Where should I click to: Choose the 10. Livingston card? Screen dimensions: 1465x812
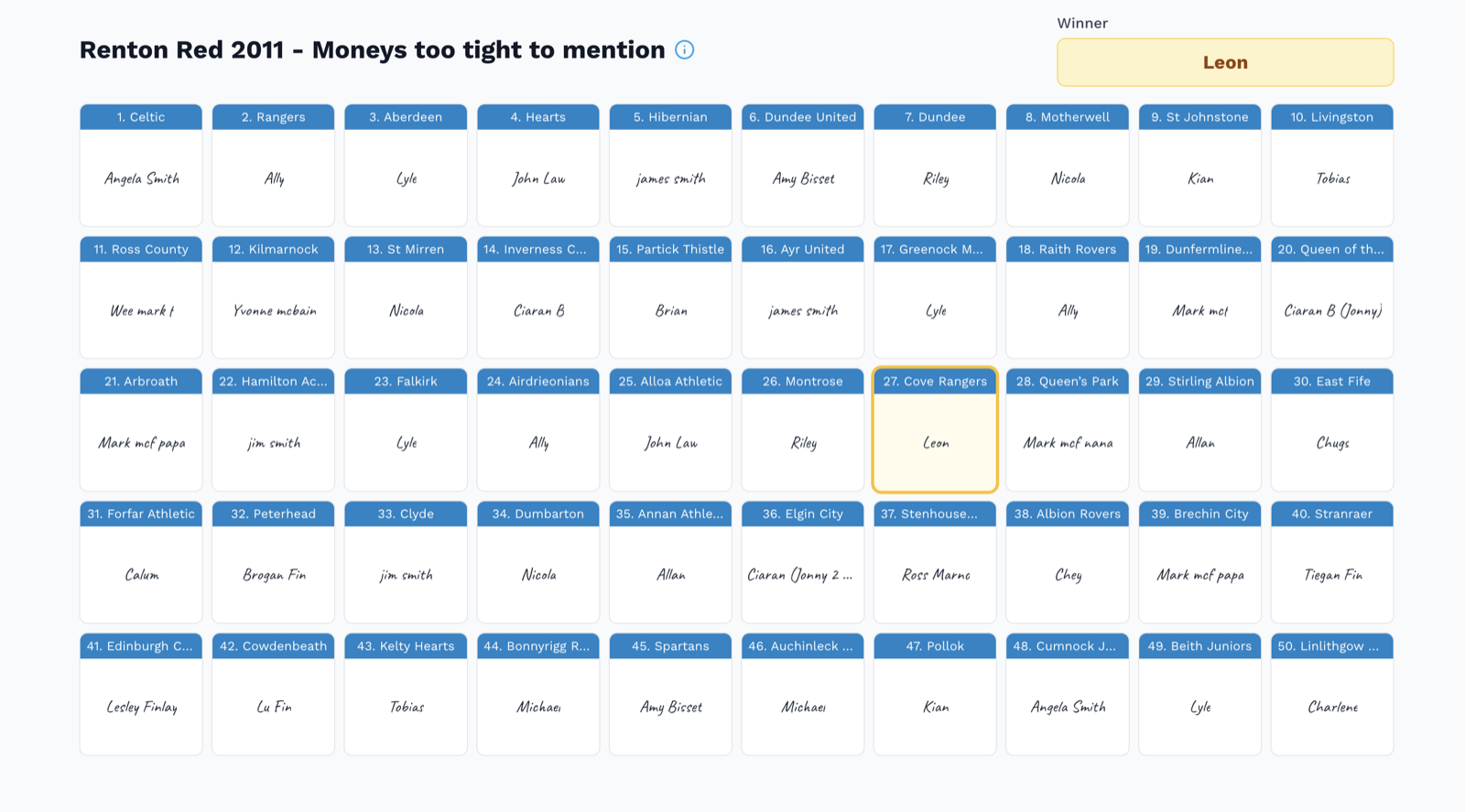click(1332, 165)
